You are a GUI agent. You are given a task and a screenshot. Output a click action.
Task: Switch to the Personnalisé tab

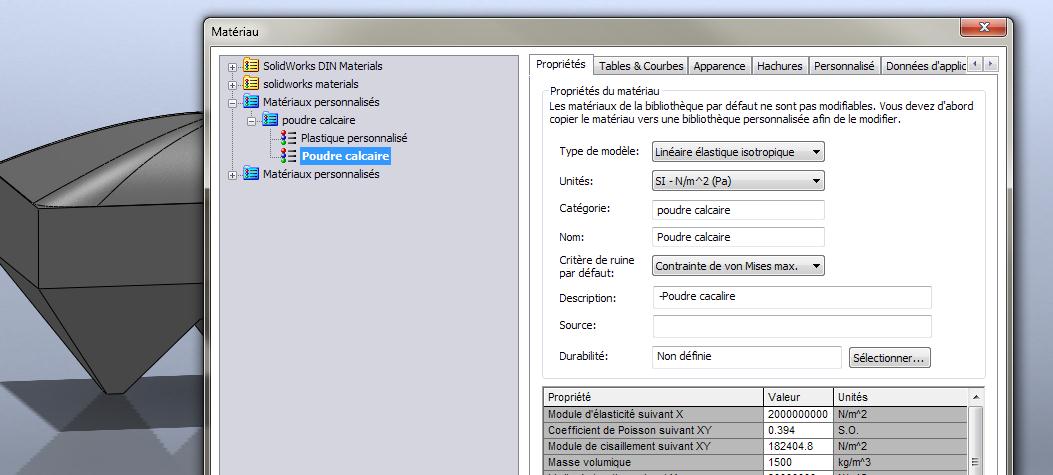pyautogui.click(x=844, y=66)
